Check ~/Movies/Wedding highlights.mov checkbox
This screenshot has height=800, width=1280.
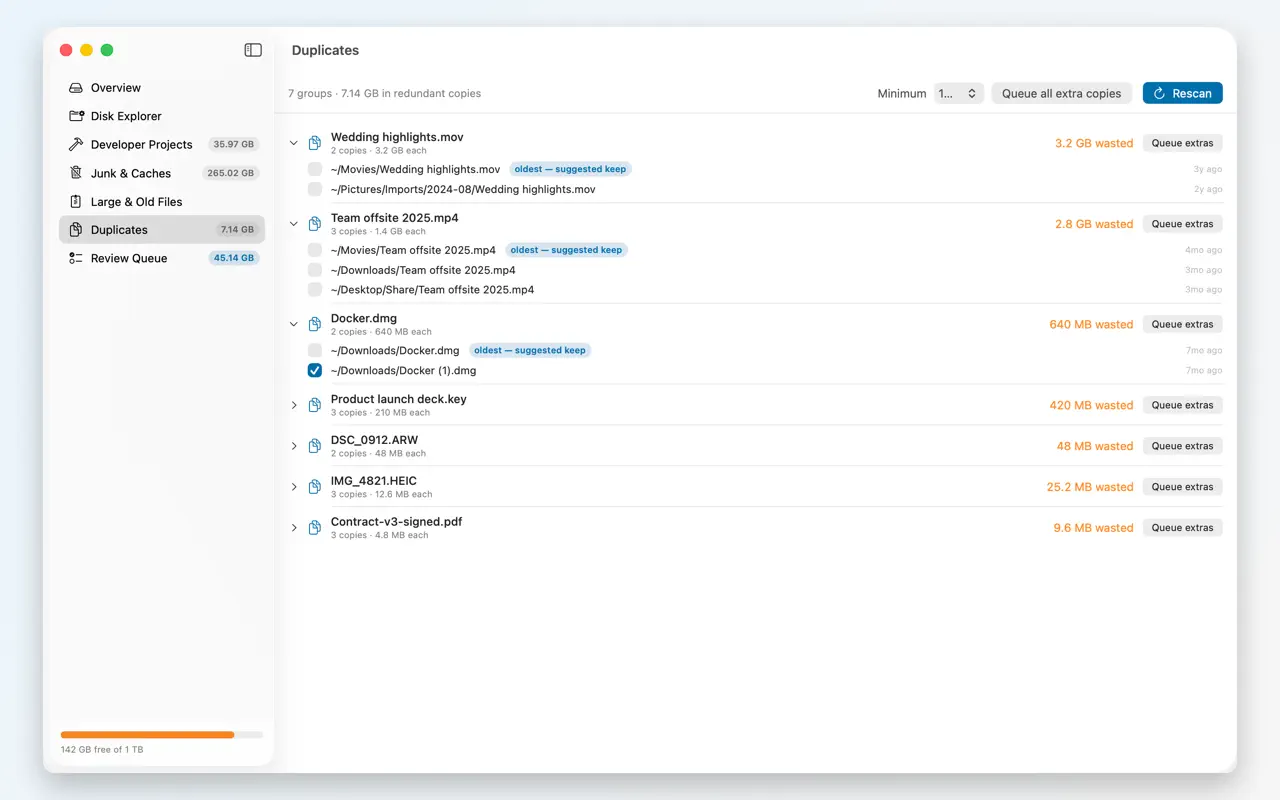click(315, 169)
